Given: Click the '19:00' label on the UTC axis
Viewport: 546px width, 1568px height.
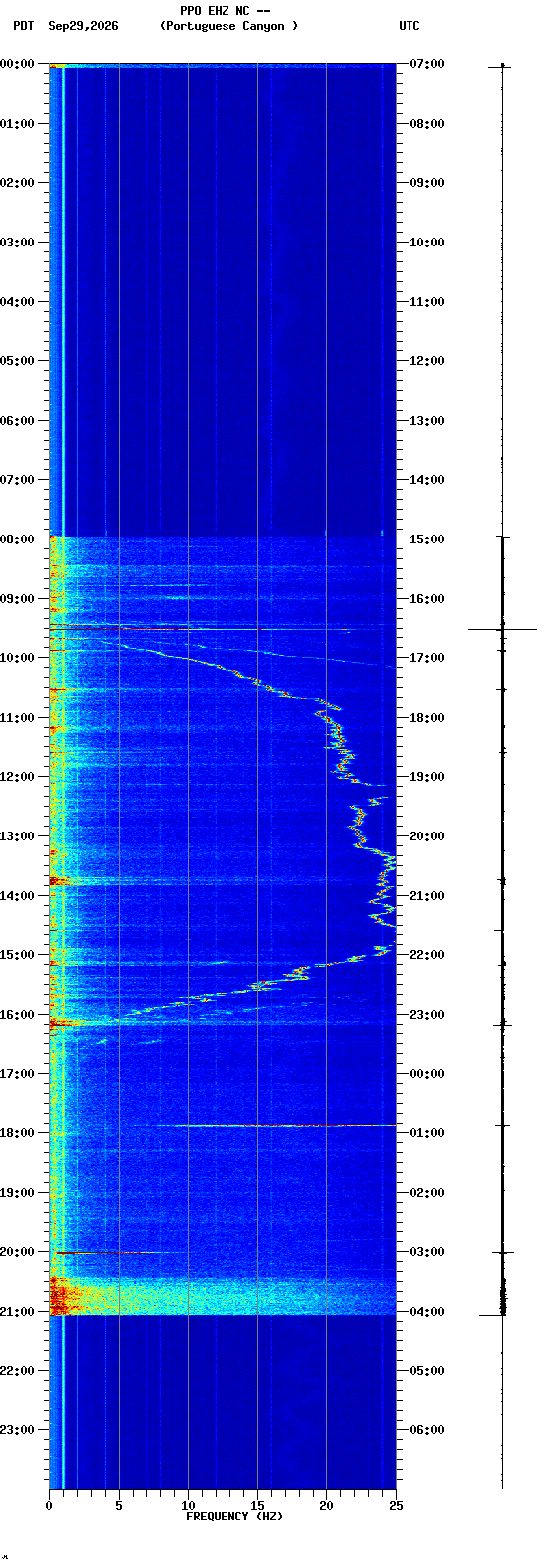Looking at the screenshot, I should coord(427,776).
